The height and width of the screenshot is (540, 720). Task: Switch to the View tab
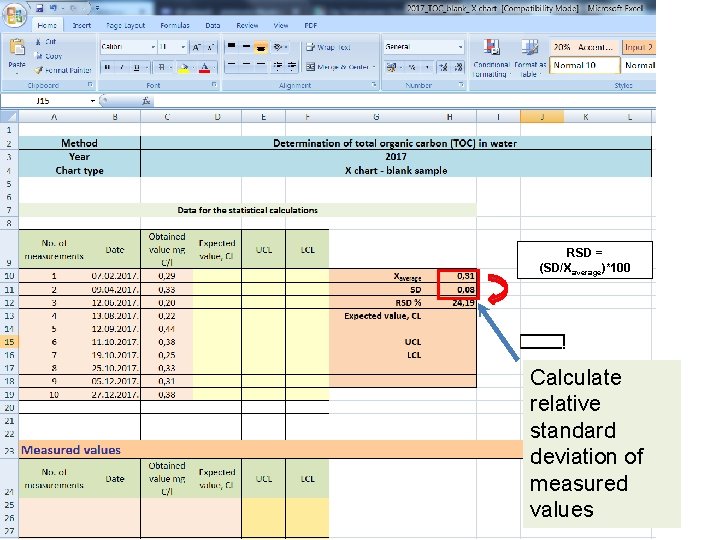281,25
